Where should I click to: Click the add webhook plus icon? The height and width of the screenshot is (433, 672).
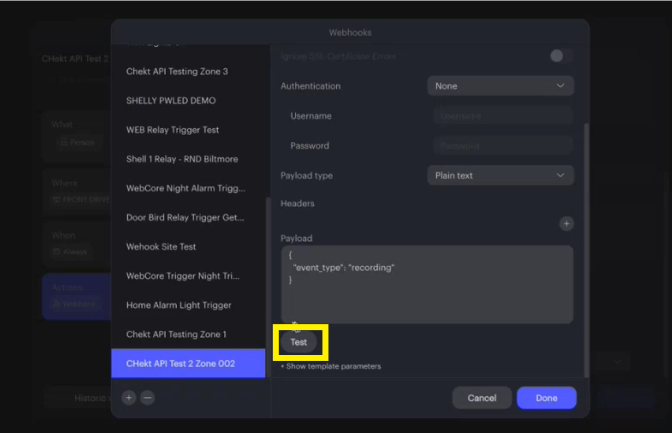(x=129, y=397)
